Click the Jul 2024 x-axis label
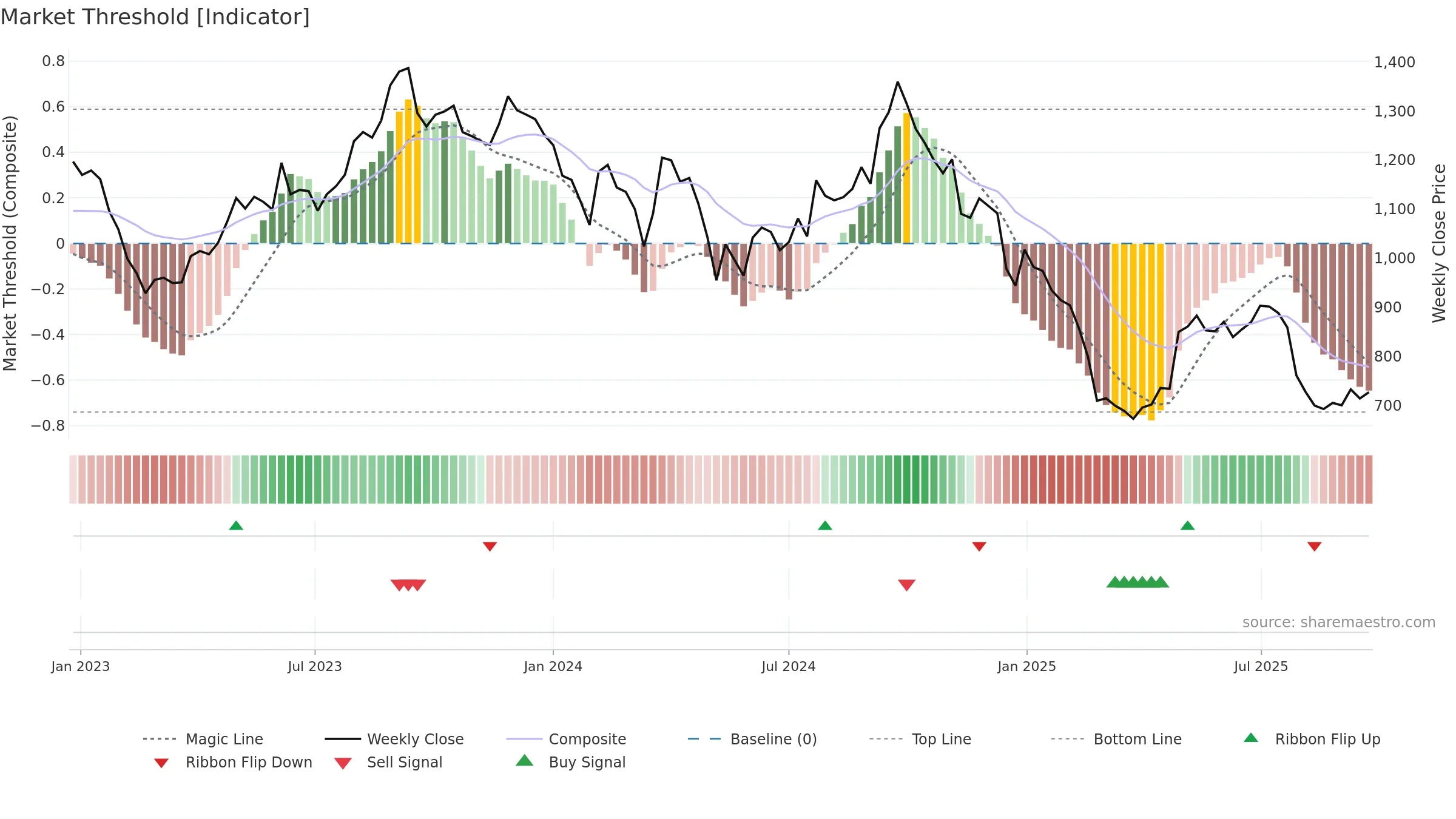The height and width of the screenshot is (819, 1456). pyautogui.click(x=789, y=667)
